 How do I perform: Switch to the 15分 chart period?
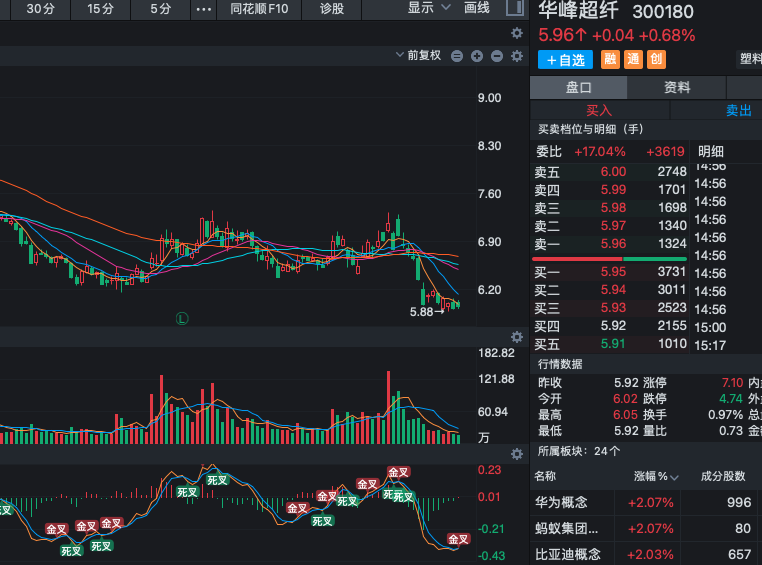[101, 9]
